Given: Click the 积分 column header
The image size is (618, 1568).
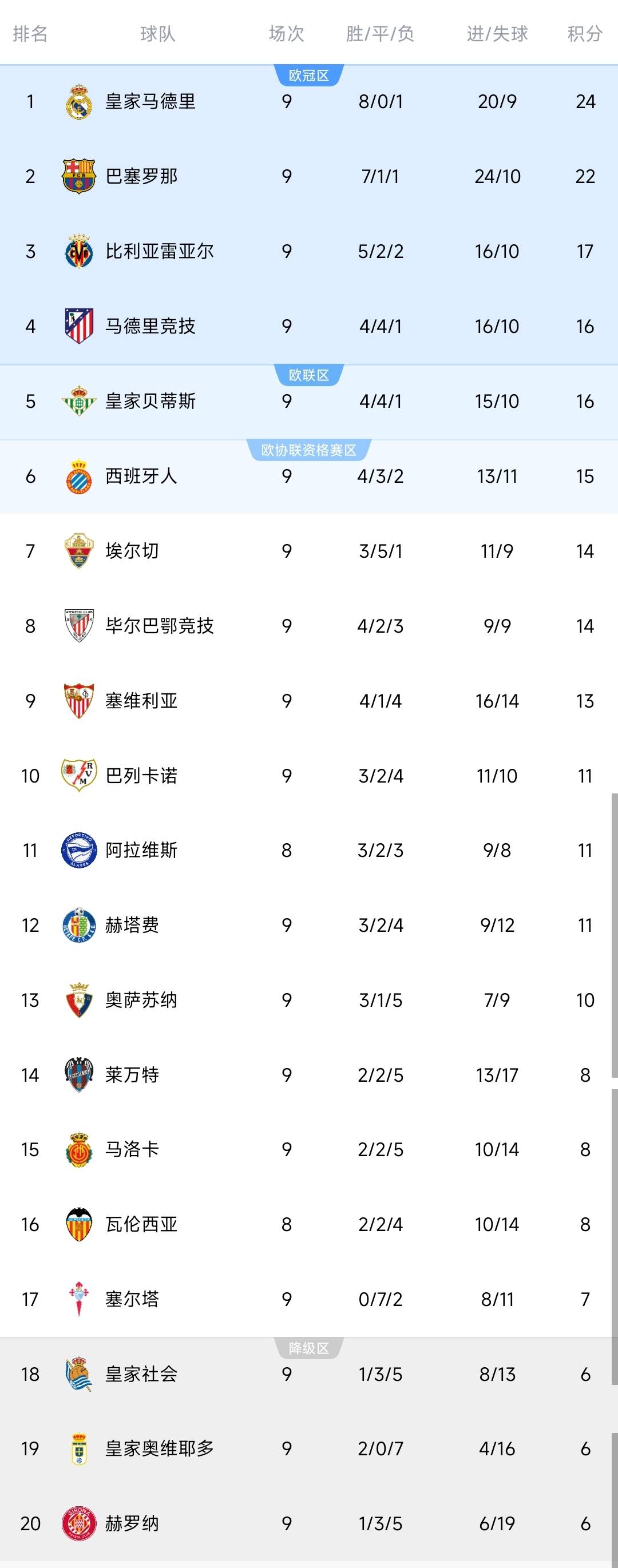Looking at the screenshot, I should pyautogui.click(x=584, y=34).
